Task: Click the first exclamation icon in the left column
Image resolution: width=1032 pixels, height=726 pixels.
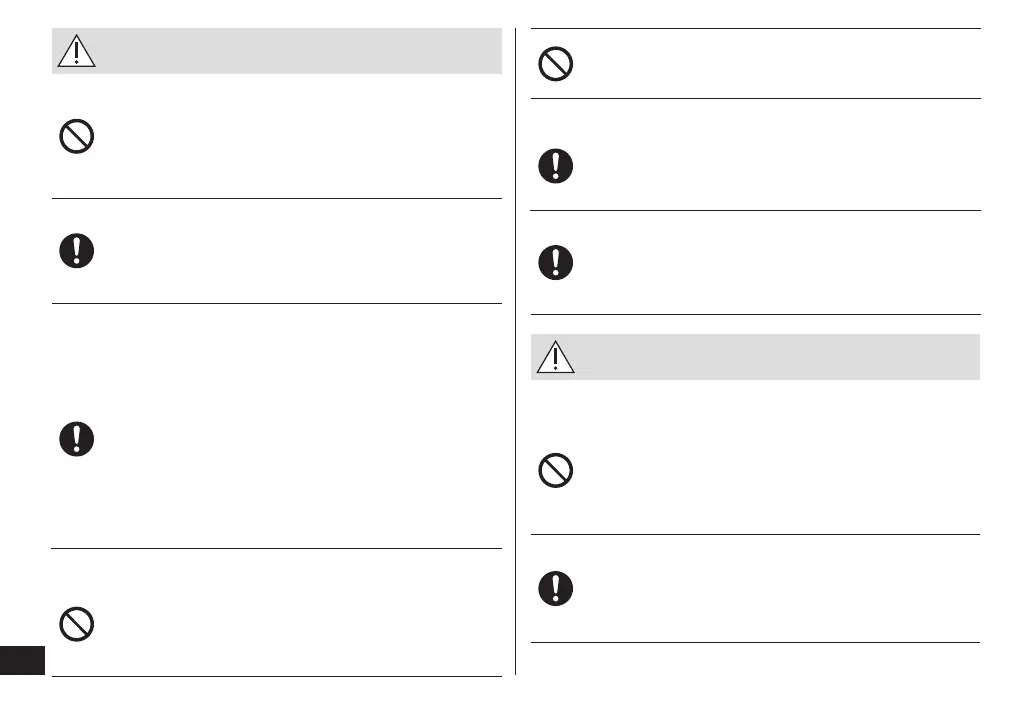Action: (77, 250)
